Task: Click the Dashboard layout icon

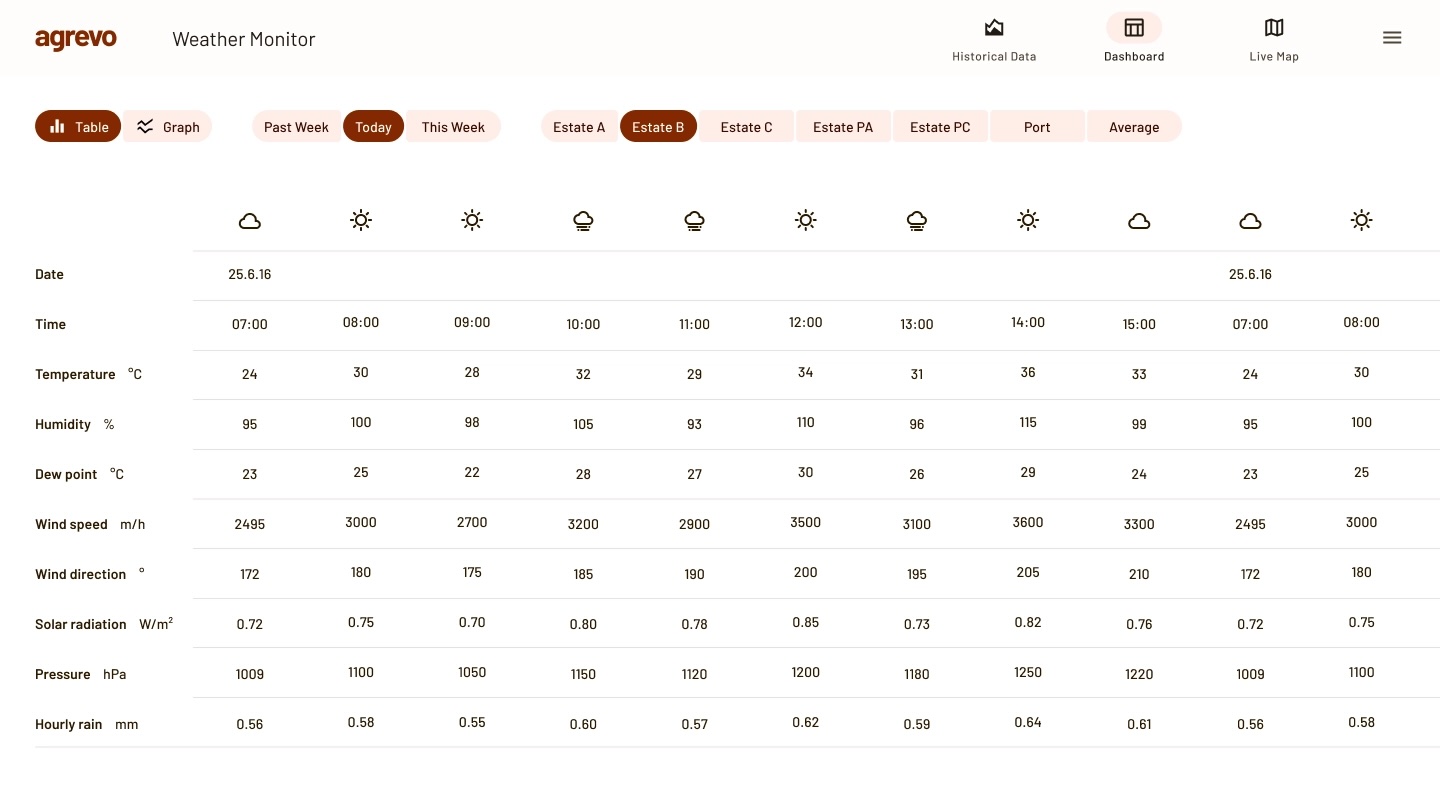Action: tap(1133, 28)
